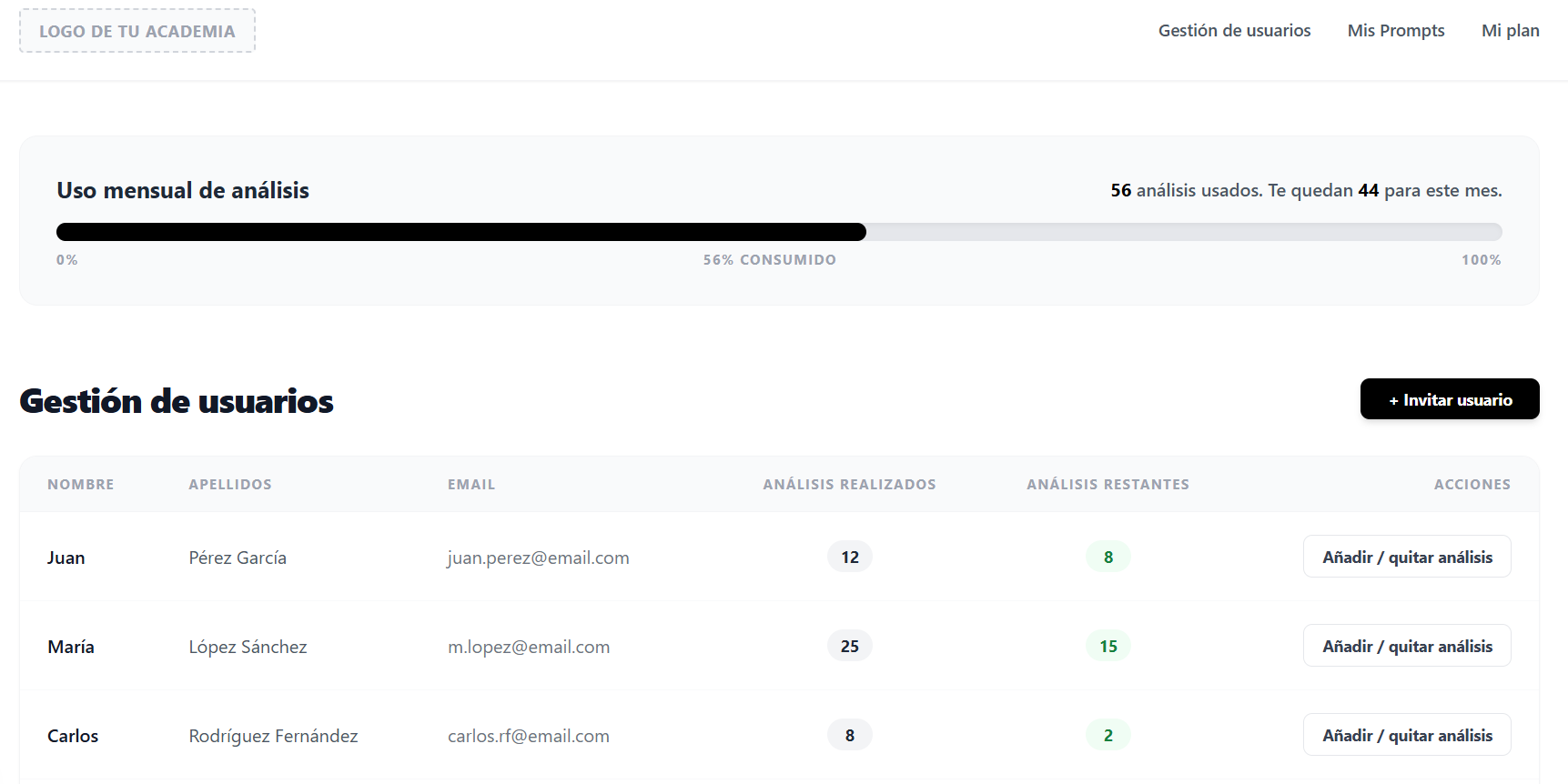The image size is (1568, 784).
Task: Click the name María in the table
Action: [71, 647]
